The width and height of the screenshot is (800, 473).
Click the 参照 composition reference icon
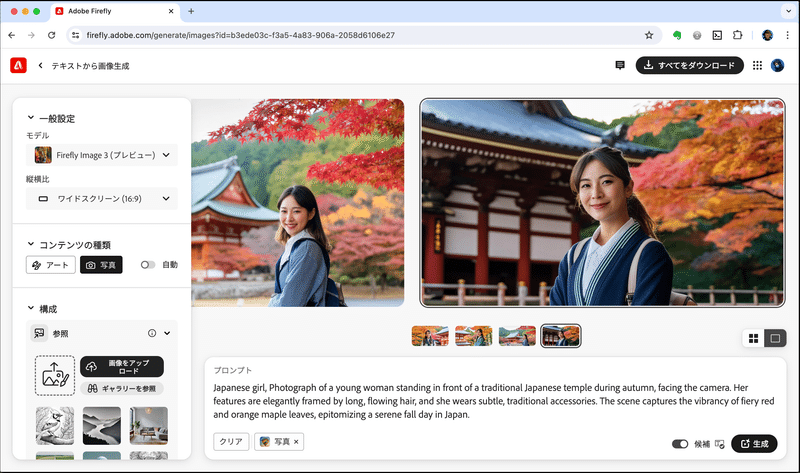click(x=39, y=333)
